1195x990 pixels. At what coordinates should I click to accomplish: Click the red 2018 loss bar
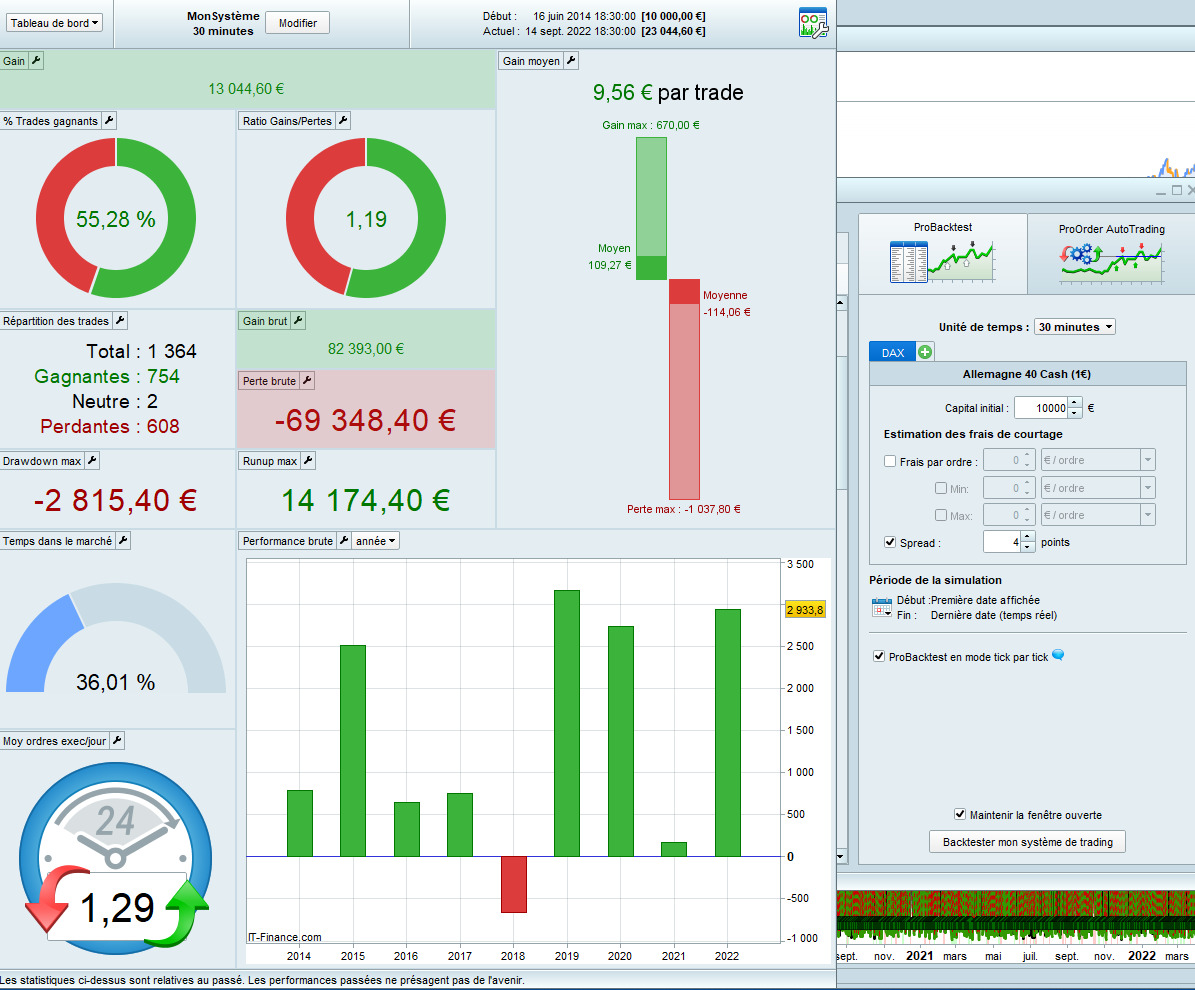(514, 884)
